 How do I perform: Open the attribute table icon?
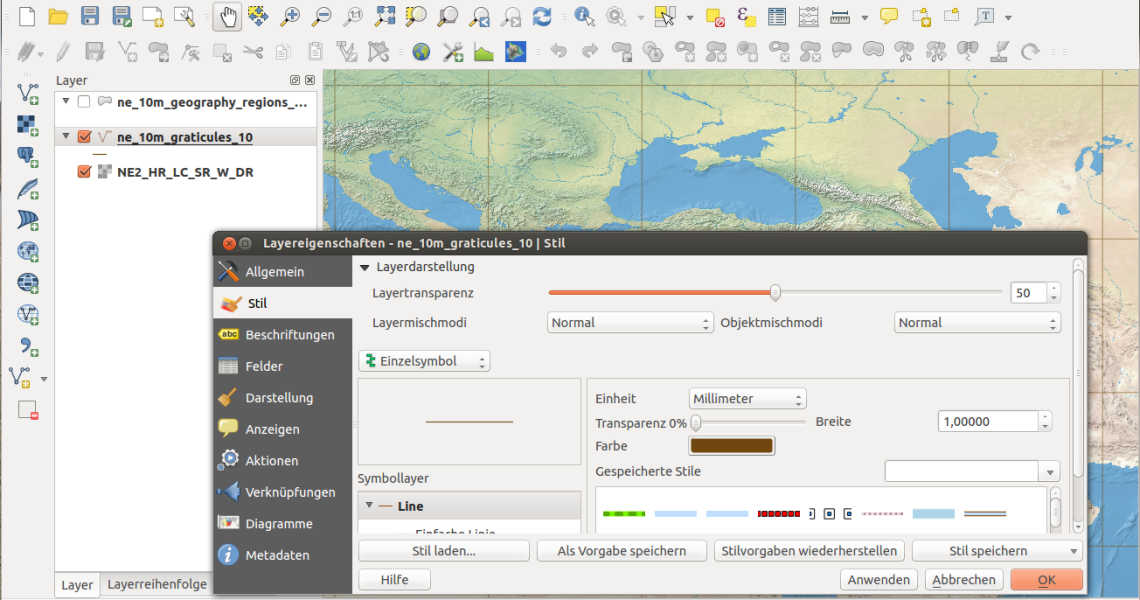(x=777, y=16)
